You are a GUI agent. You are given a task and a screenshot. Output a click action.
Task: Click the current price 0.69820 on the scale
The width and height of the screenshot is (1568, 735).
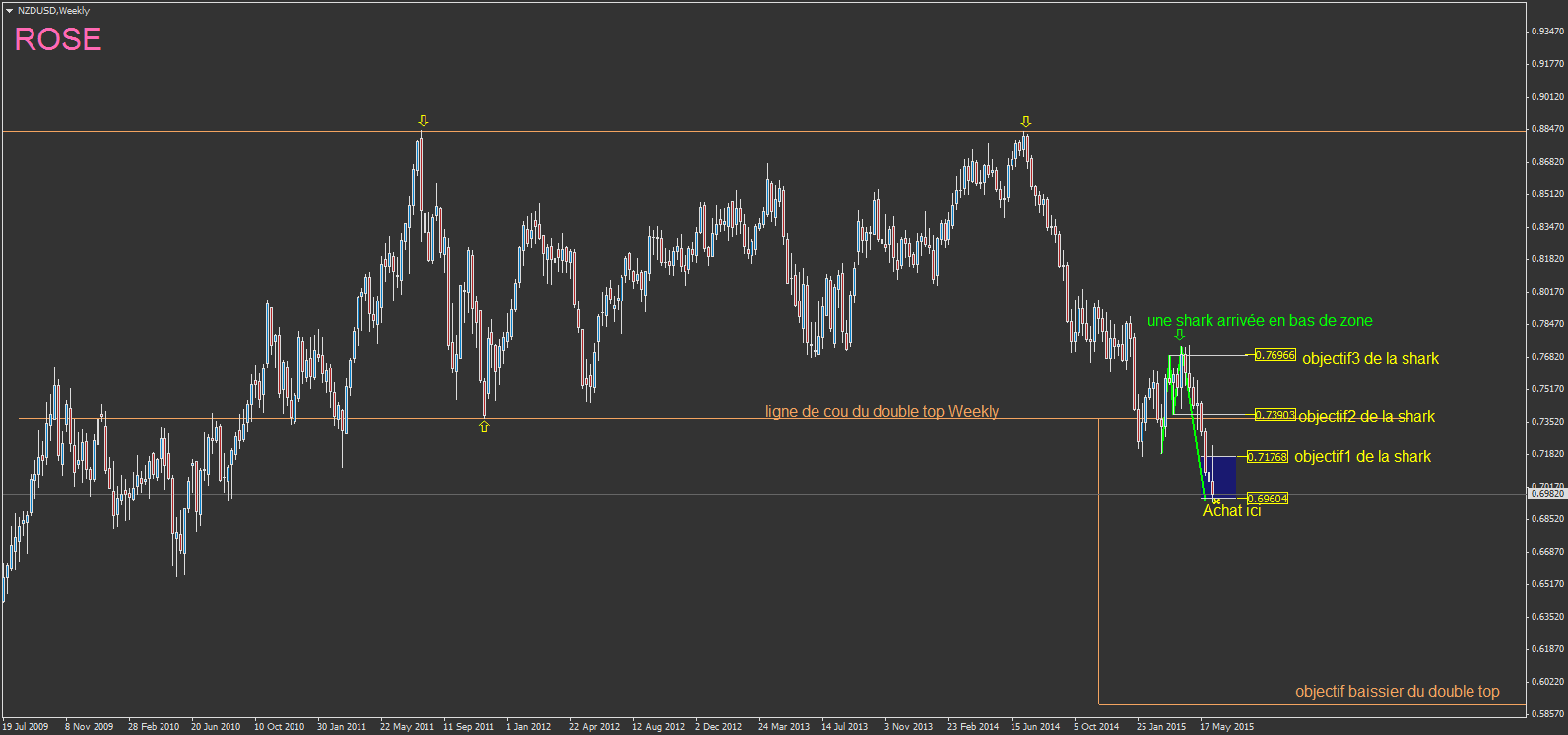1546,494
